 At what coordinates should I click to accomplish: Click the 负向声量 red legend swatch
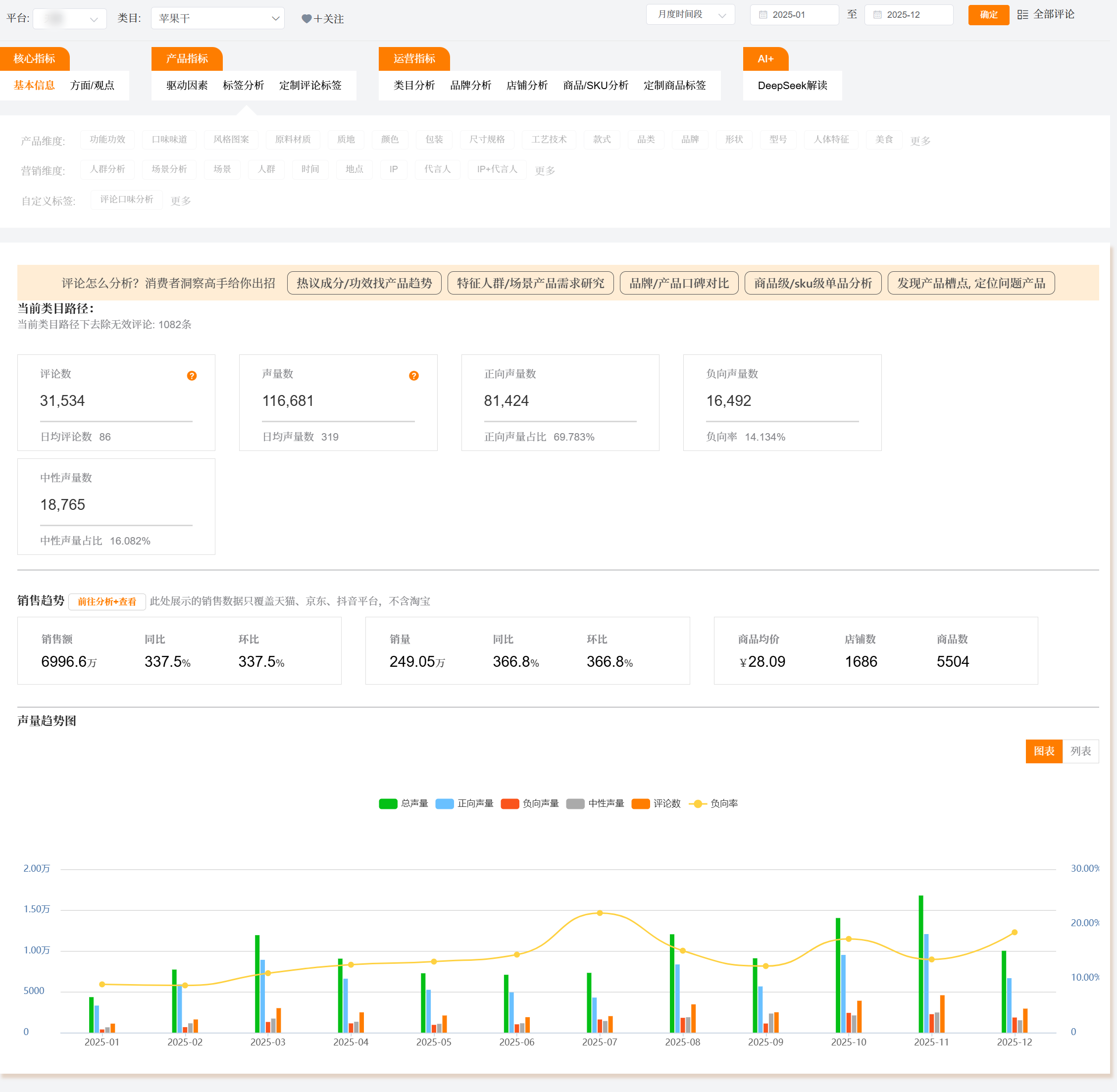509,803
